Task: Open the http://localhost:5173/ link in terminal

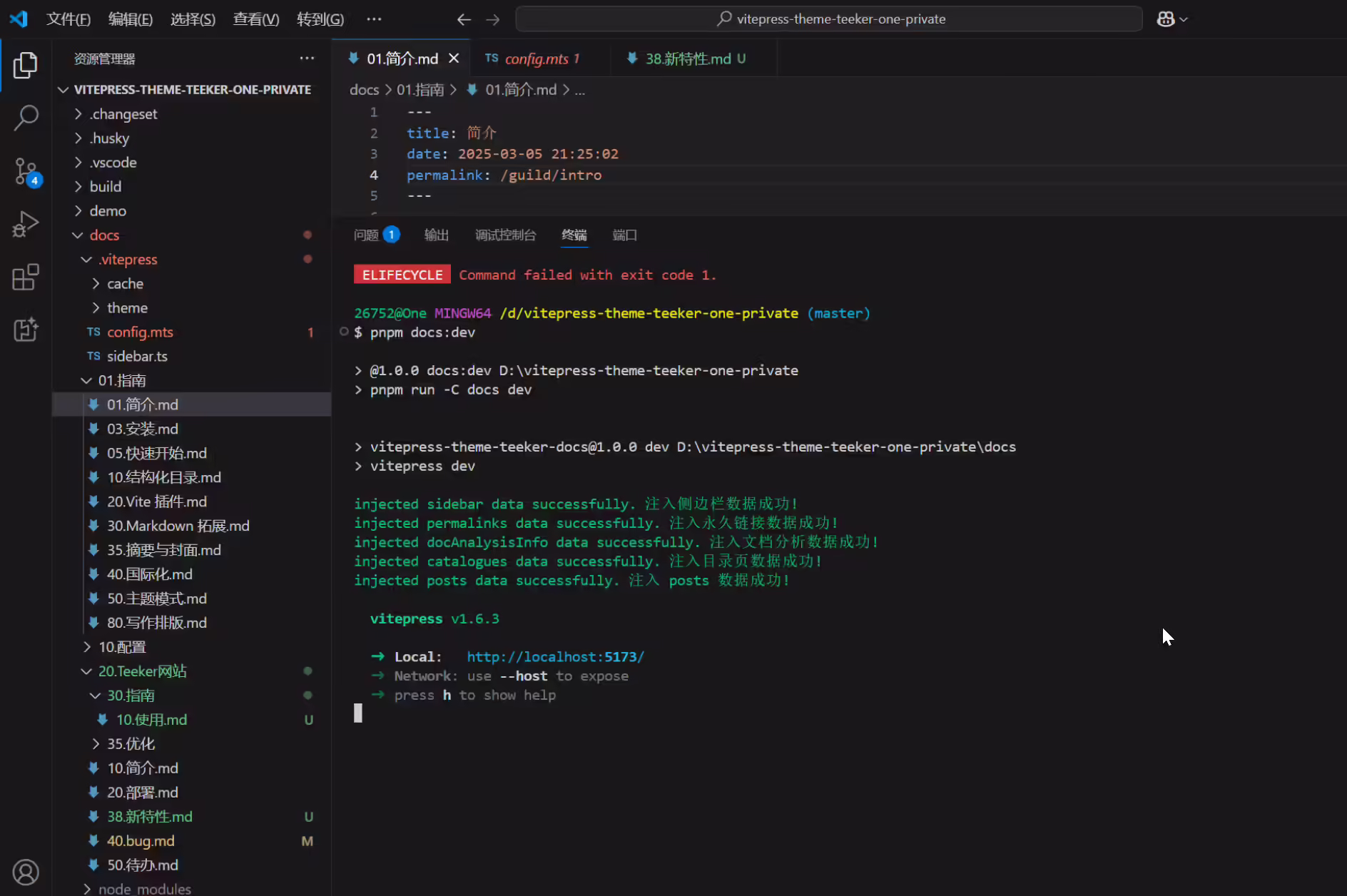Action: (555, 656)
